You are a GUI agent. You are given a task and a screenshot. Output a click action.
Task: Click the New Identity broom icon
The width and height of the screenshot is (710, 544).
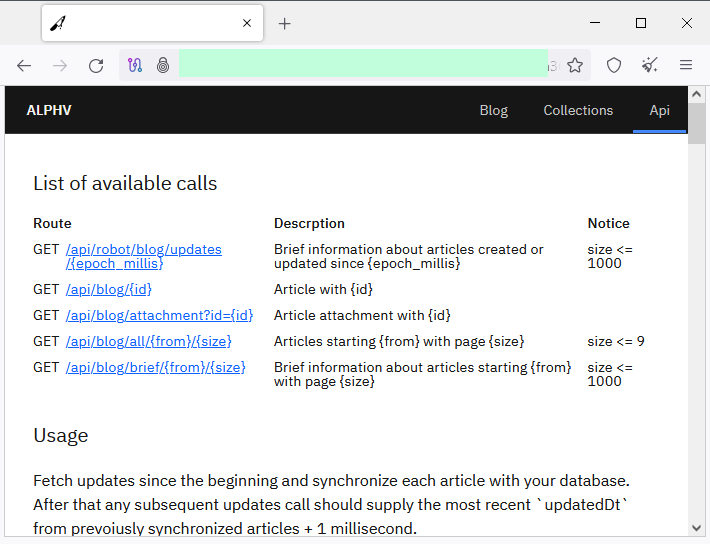click(650, 65)
